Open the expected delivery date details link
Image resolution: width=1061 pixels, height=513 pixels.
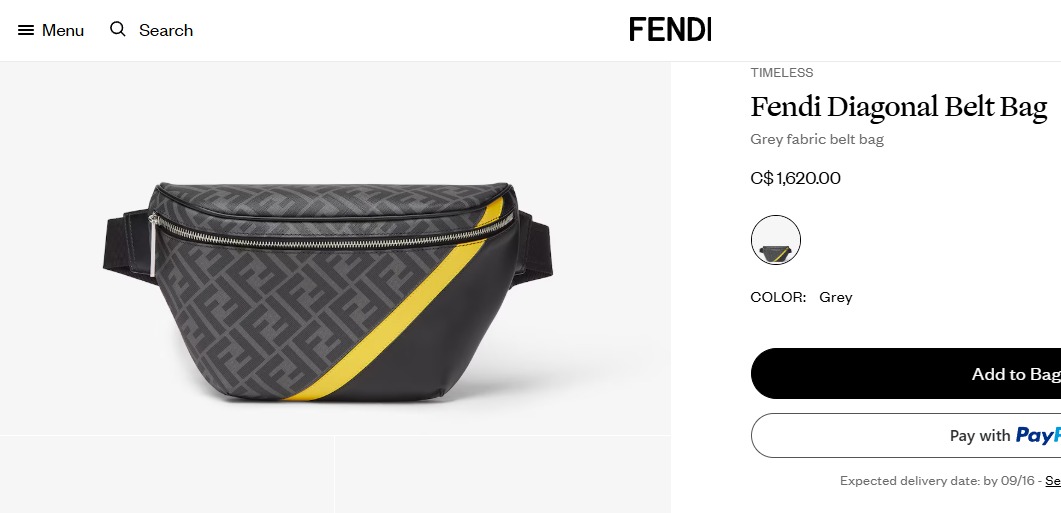coord(1053,481)
